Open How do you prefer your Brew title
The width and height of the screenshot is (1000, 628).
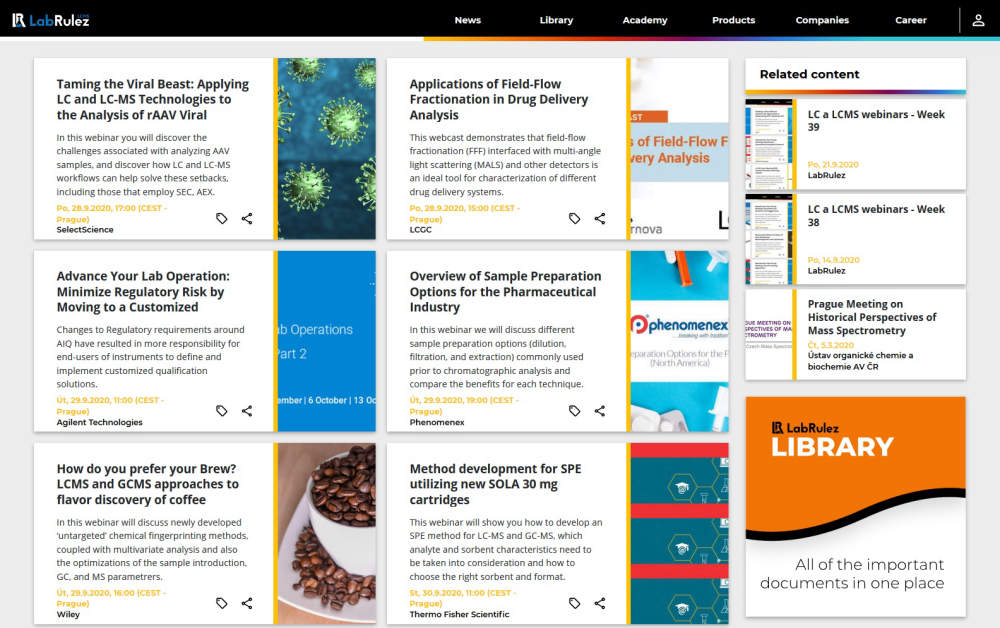147,485
